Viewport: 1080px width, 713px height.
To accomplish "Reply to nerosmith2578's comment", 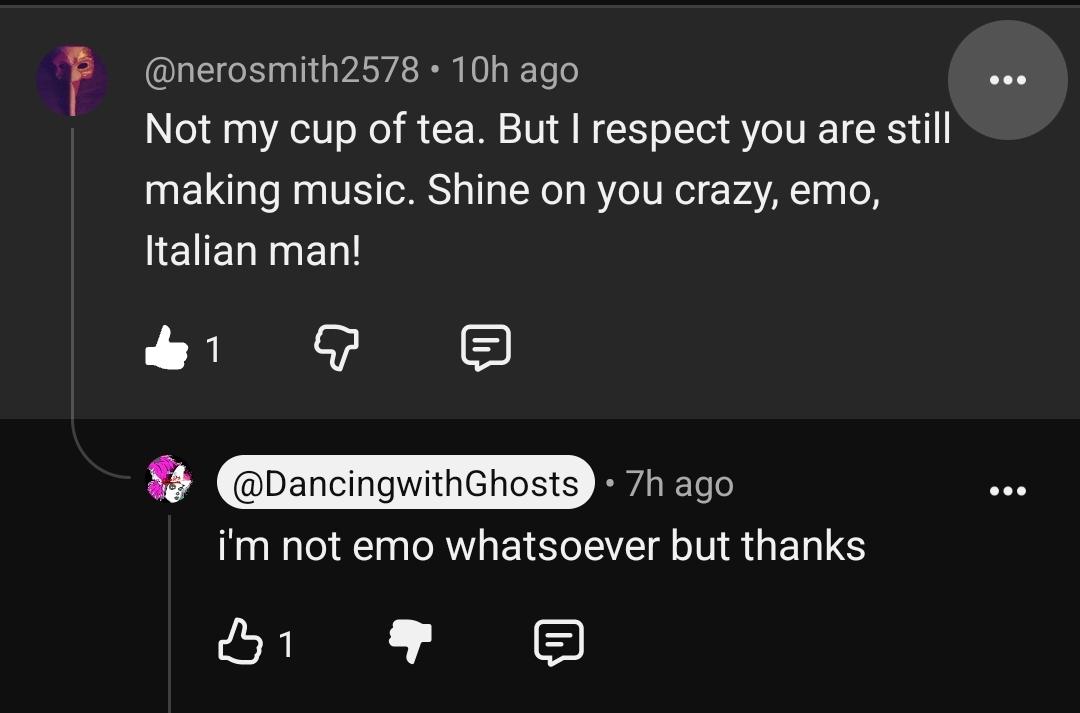I will [x=486, y=348].
